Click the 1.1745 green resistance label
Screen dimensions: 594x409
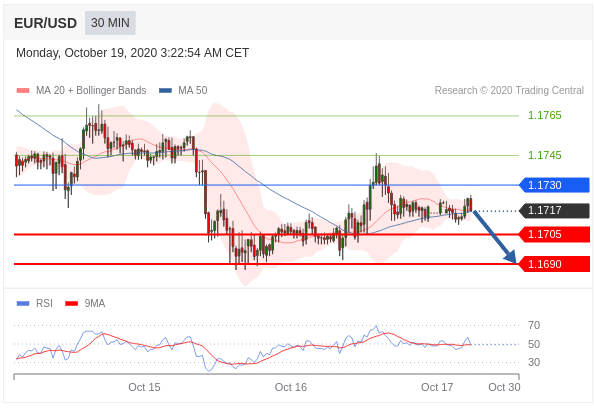545,155
